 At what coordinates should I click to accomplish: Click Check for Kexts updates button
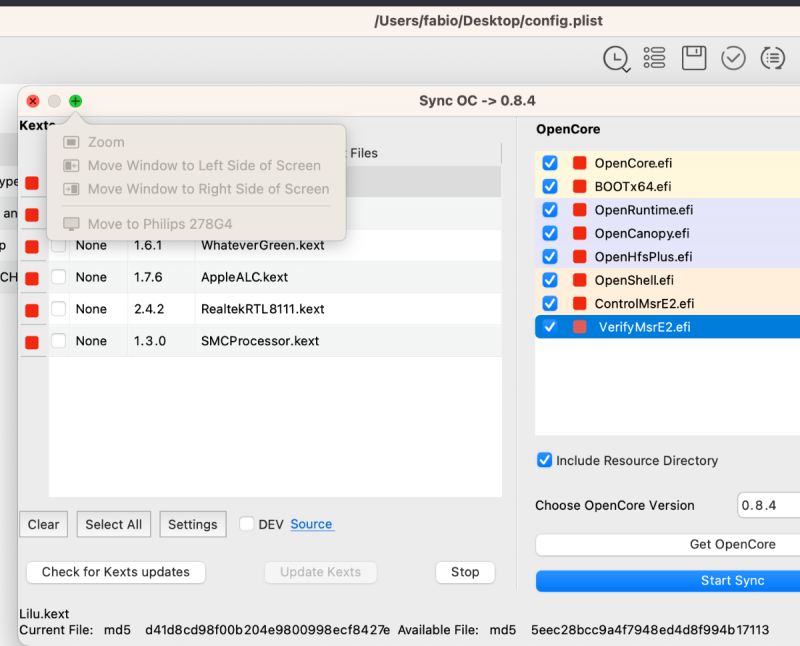click(115, 572)
